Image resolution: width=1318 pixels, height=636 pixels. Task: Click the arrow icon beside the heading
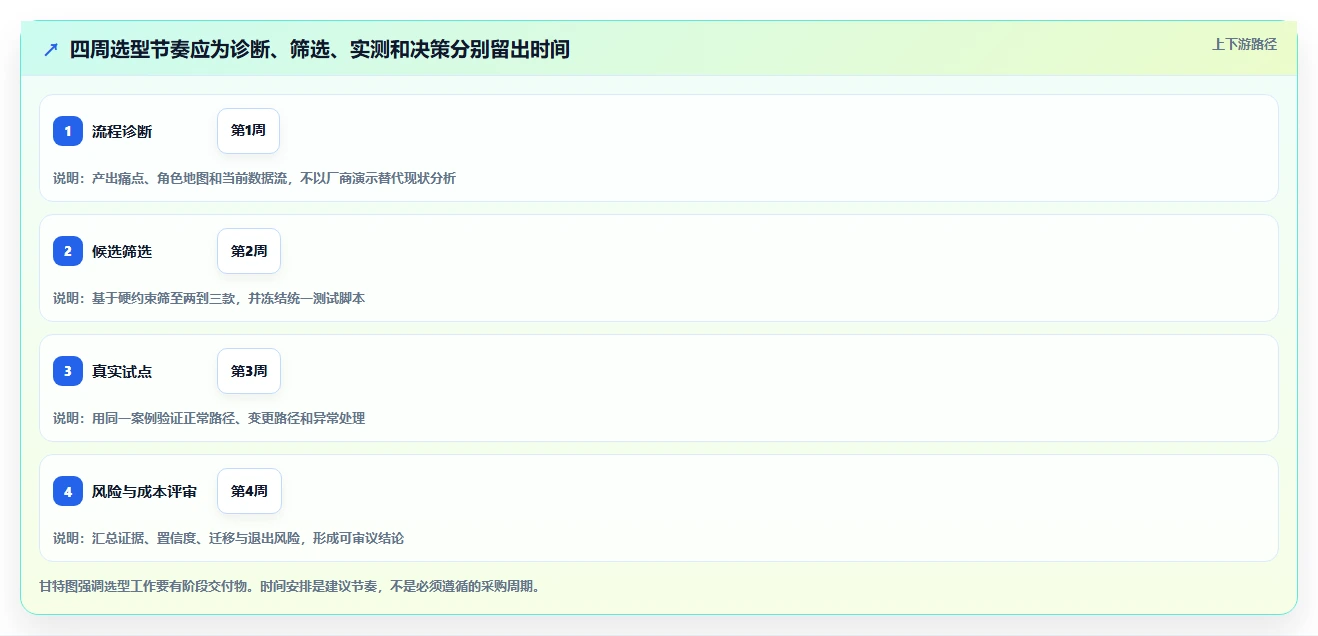(x=51, y=50)
